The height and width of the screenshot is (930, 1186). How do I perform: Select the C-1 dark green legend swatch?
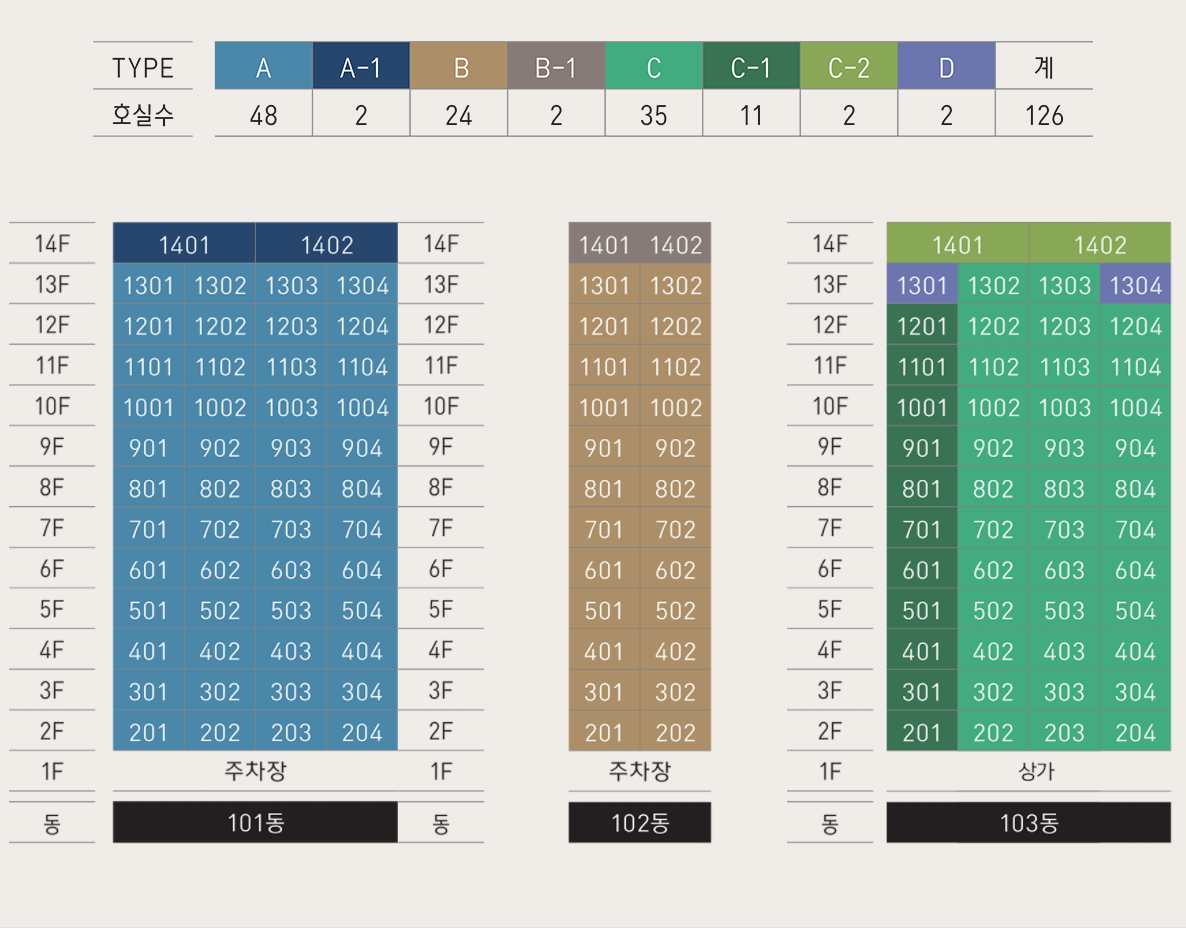[751, 67]
